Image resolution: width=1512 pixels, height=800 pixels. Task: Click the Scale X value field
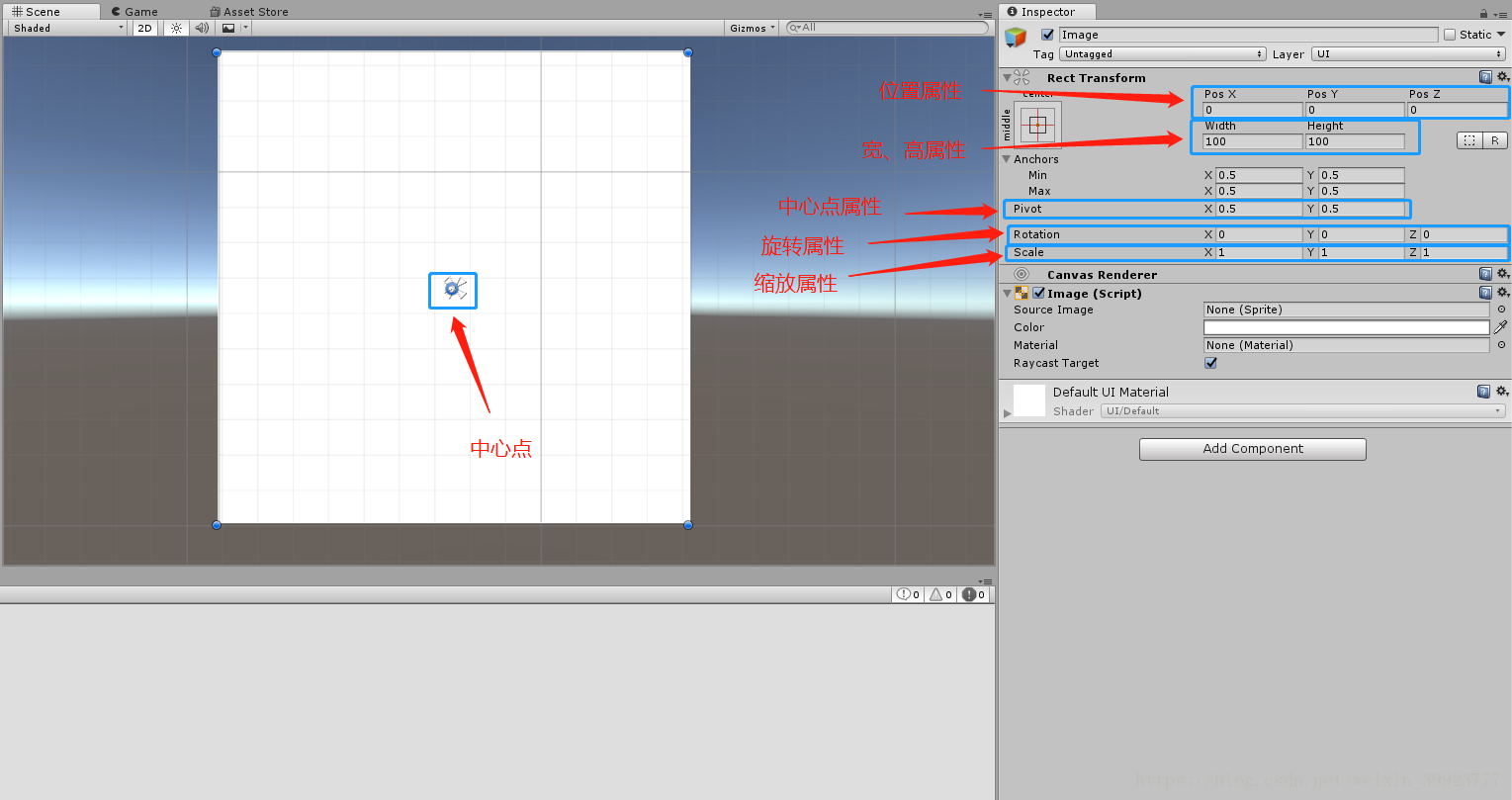[x=1259, y=252]
